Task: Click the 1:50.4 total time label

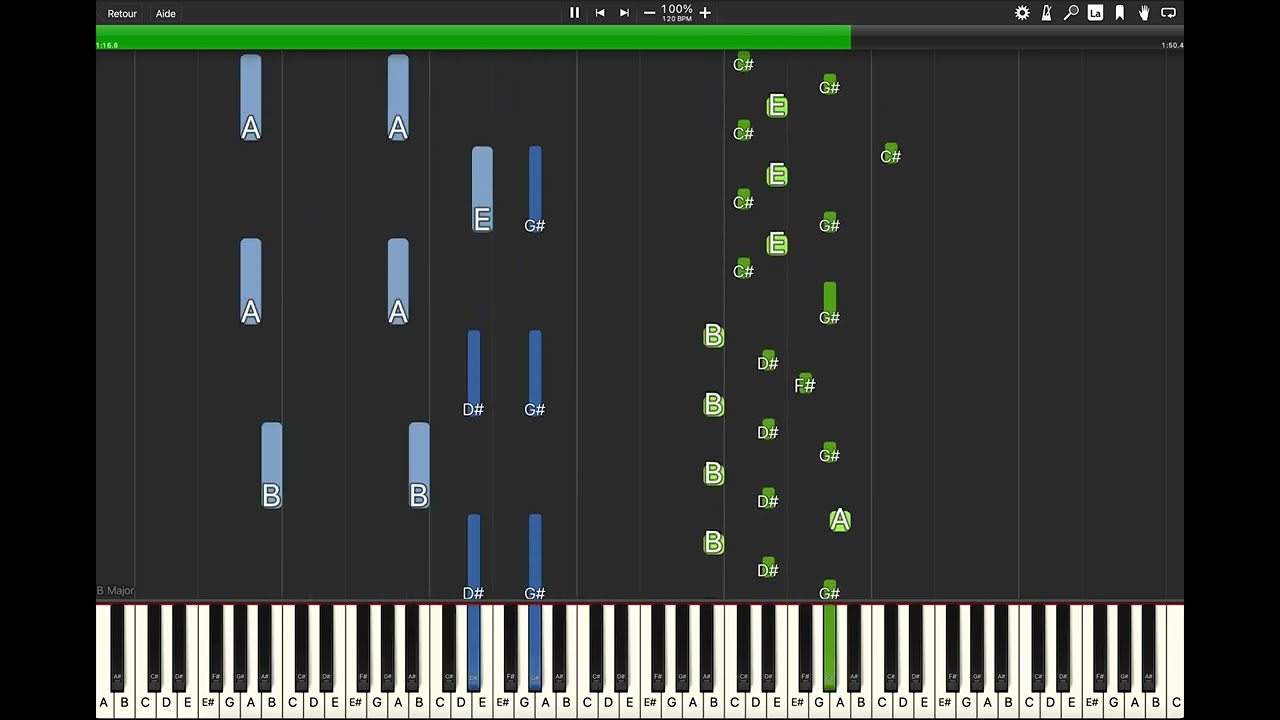Action: click(x=1172, y=45)
